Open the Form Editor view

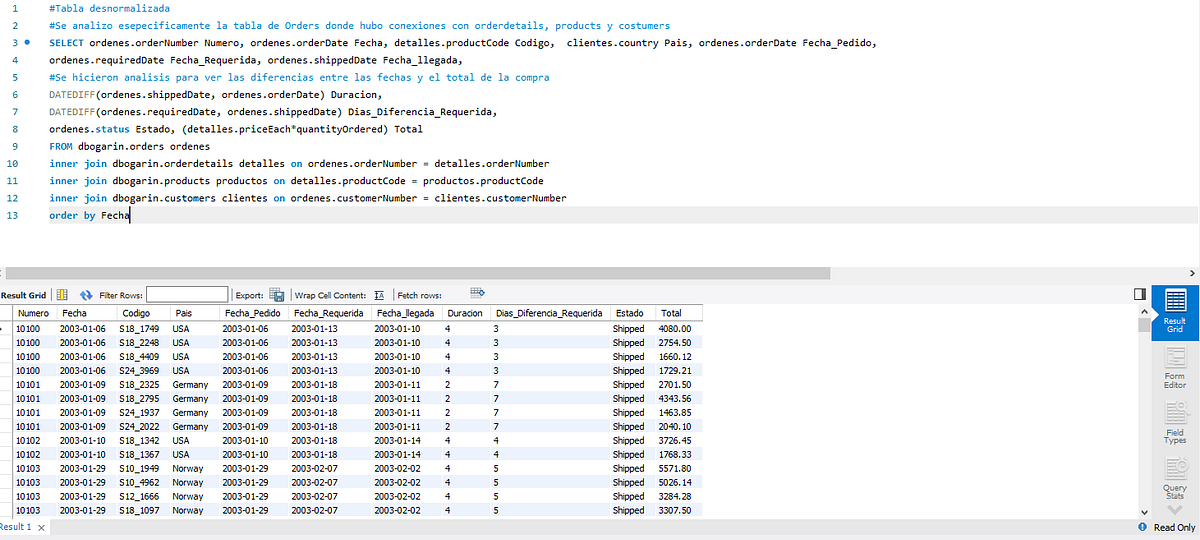(1174, 368)
